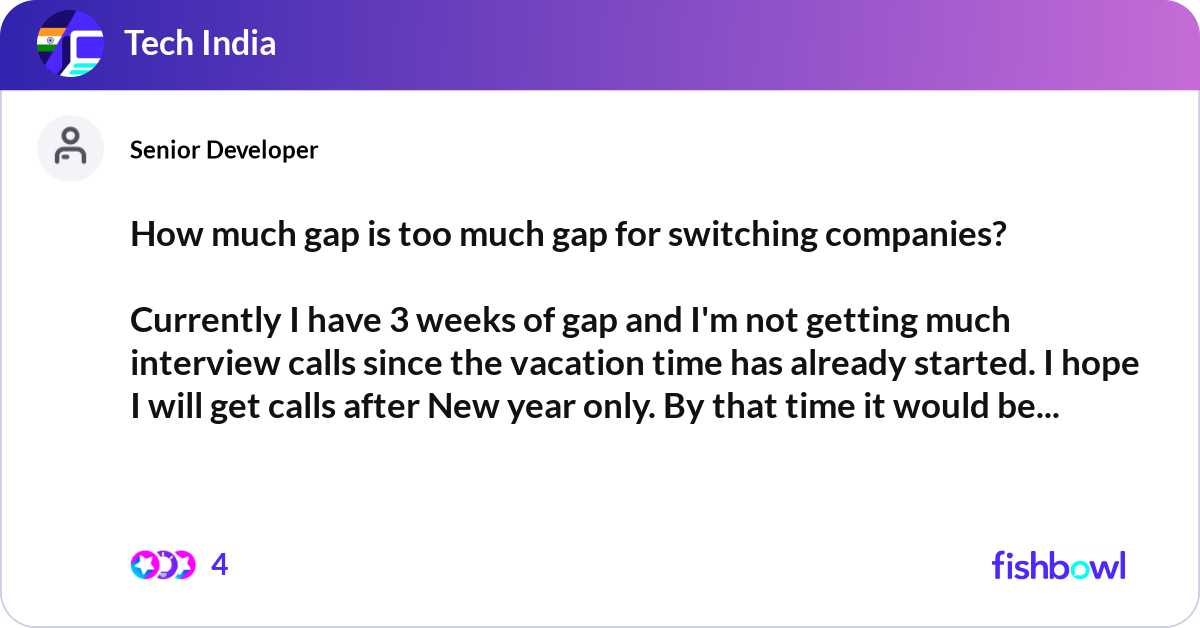The width and height of the screenshot is (1200, 628).
Task: Click the Tech India bowl logo icon
Action: (x=70, y=45)
